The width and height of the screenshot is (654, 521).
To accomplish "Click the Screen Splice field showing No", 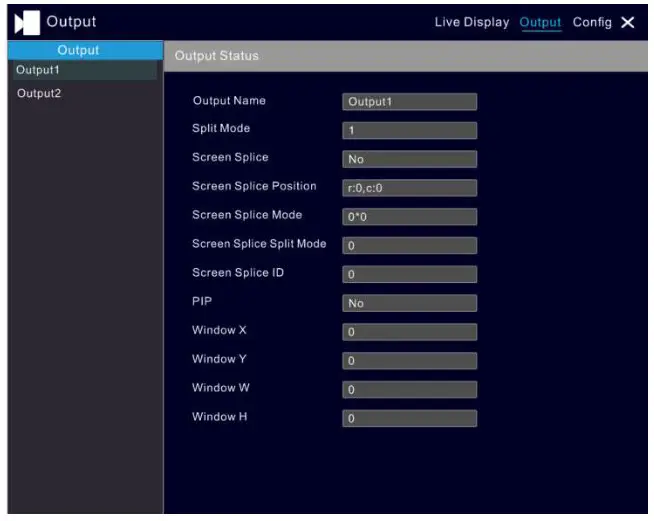I will (x=409, y=159).
